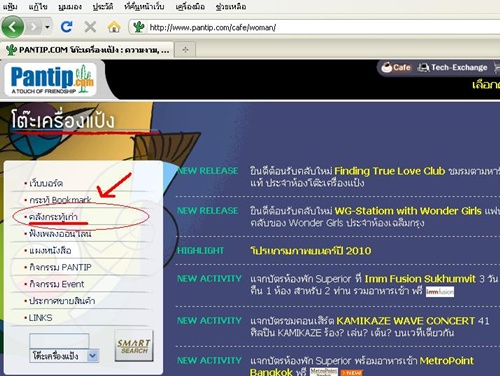Open the เครื่องมือ menu in the menu bar
Screen dimensions: 500x376
[190, 7]
